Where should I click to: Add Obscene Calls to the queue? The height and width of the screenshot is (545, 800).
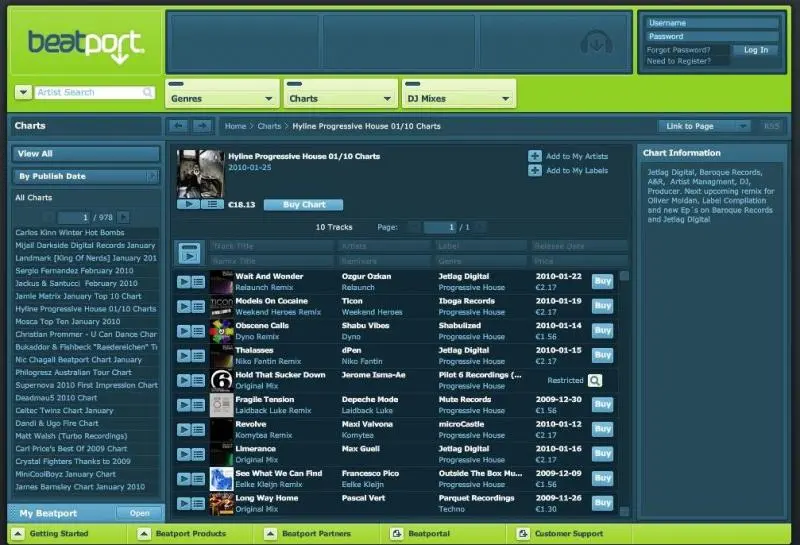point(199,331)
